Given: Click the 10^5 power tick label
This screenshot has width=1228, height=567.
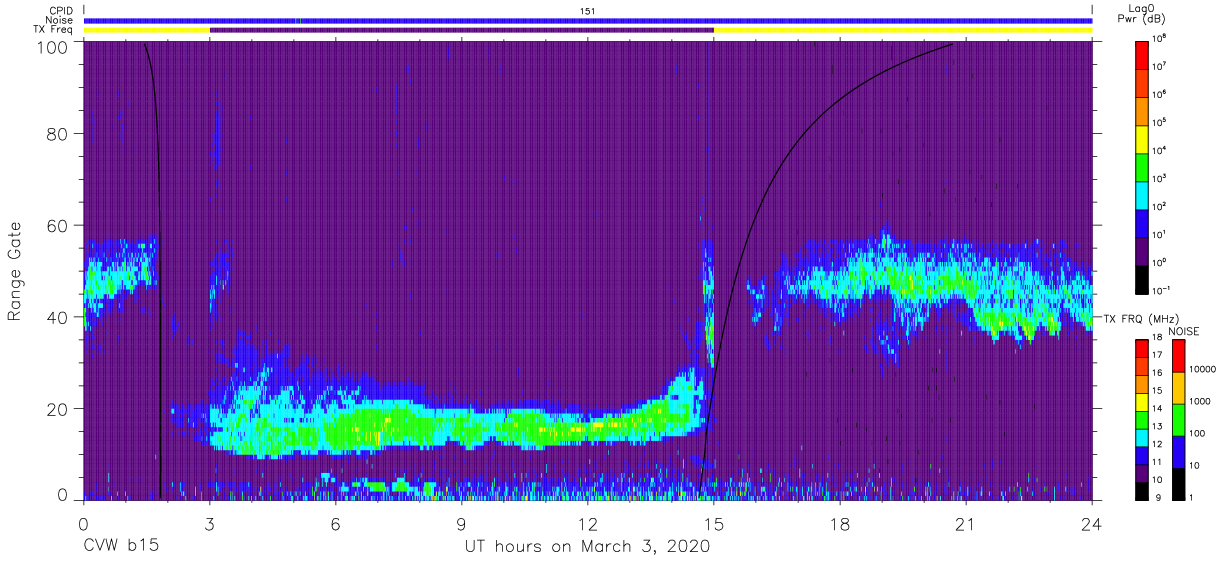Looking at the screenshot, I should click(x=1160, y=122).
